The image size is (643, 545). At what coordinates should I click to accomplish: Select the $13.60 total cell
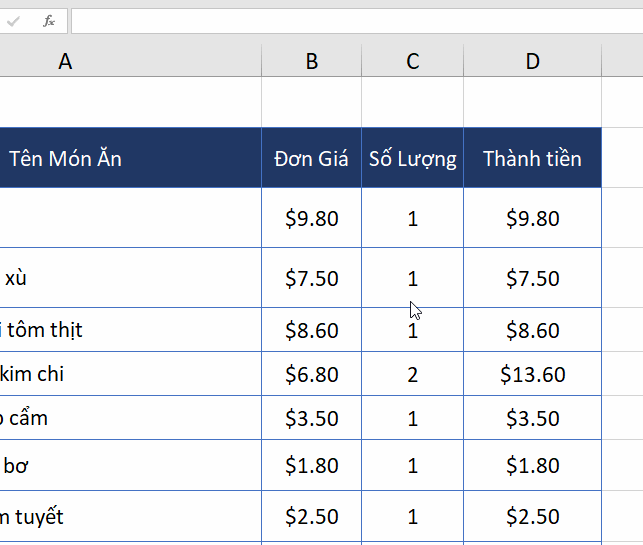tap(533, 374)
